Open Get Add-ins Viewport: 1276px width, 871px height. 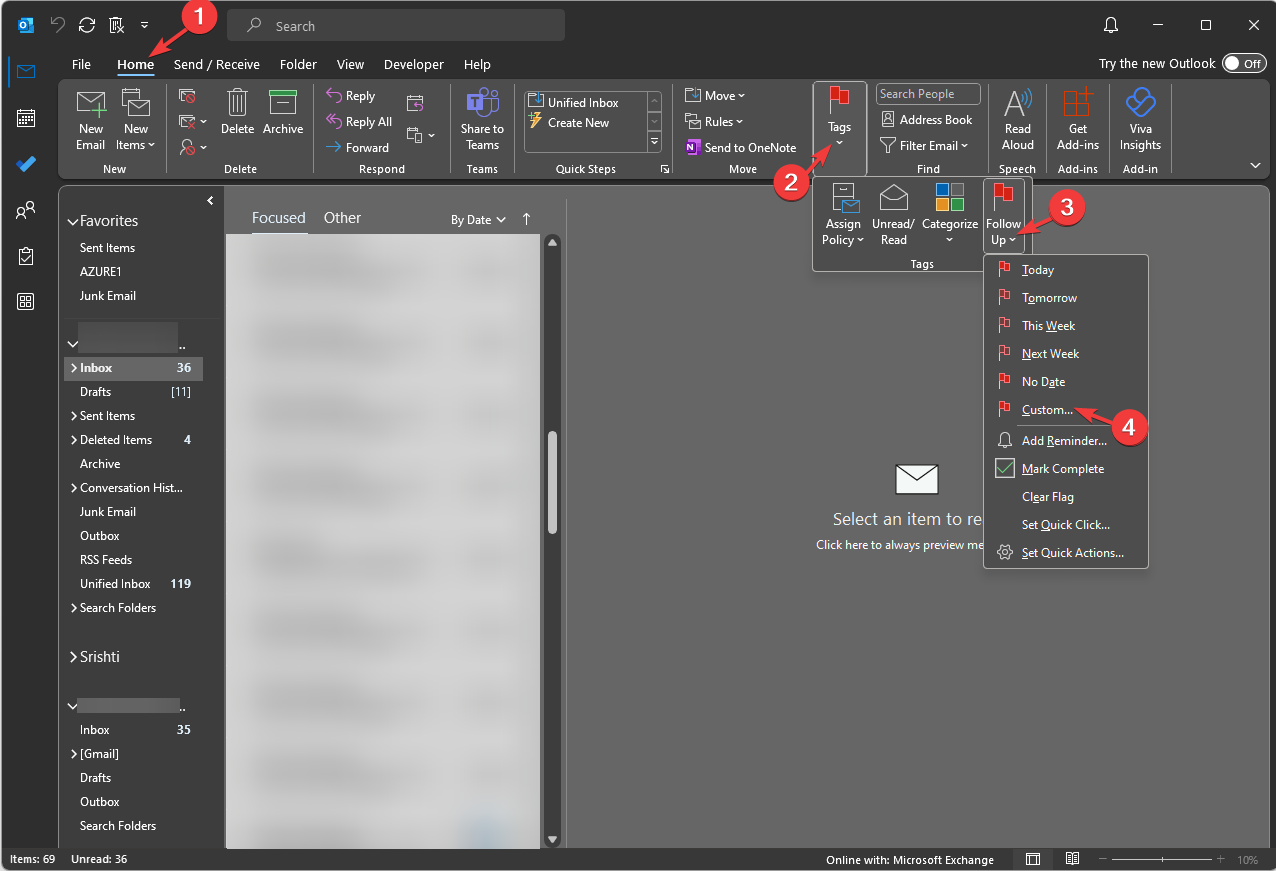[1078, 120]
